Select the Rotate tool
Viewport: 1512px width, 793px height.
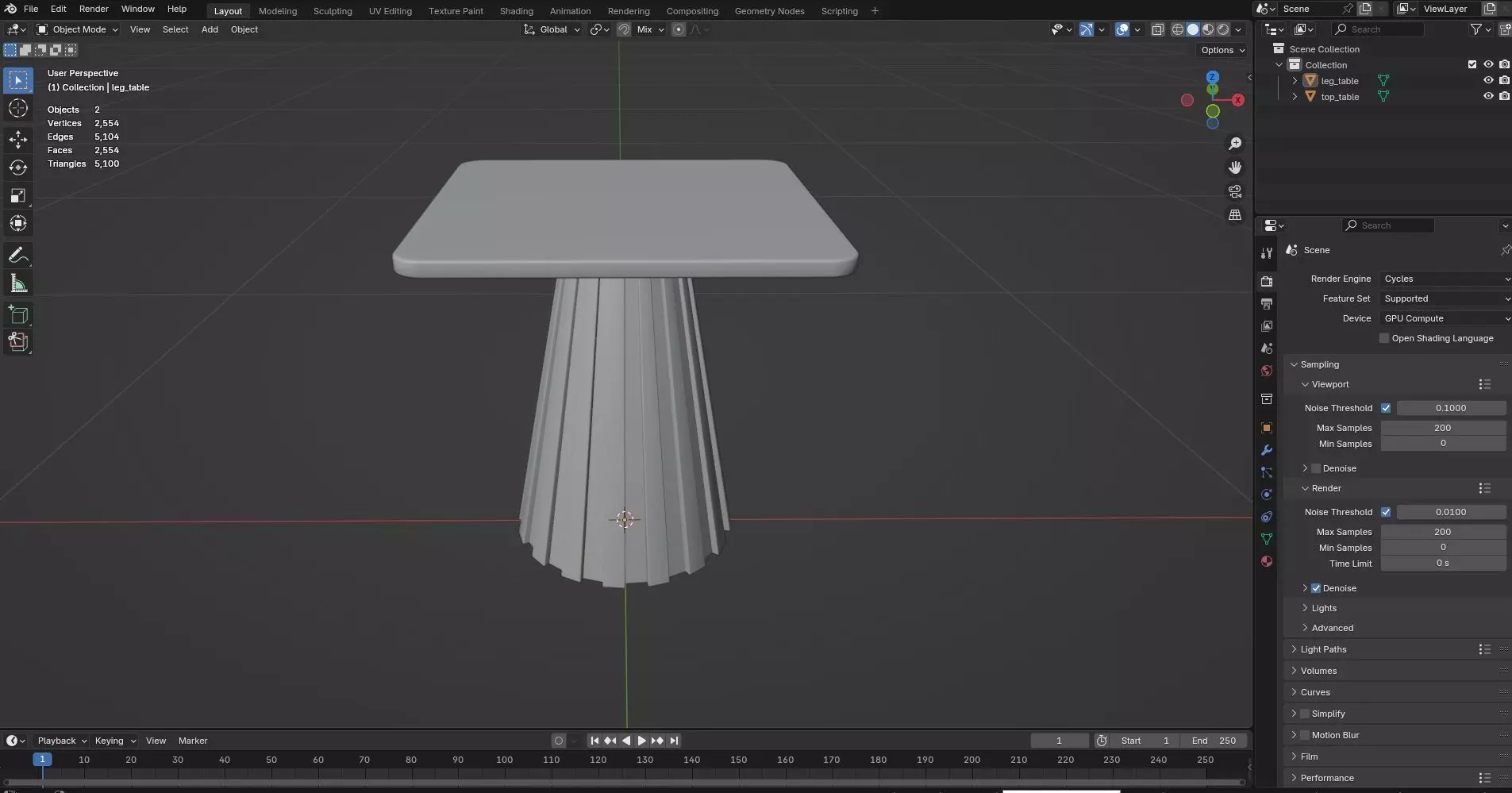(x=18, y=168)
